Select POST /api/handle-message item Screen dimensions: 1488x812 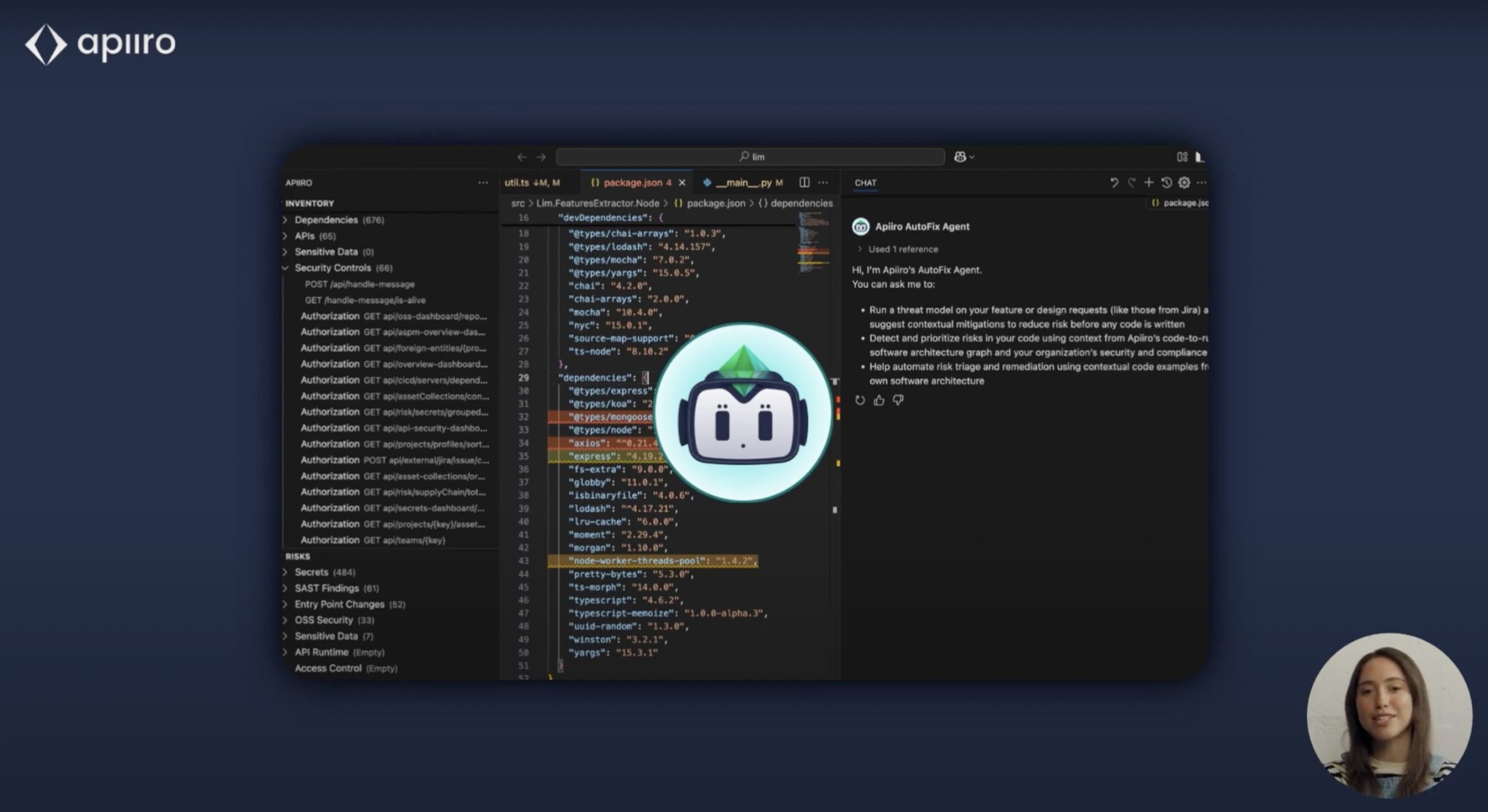click(x=359, y=284)
